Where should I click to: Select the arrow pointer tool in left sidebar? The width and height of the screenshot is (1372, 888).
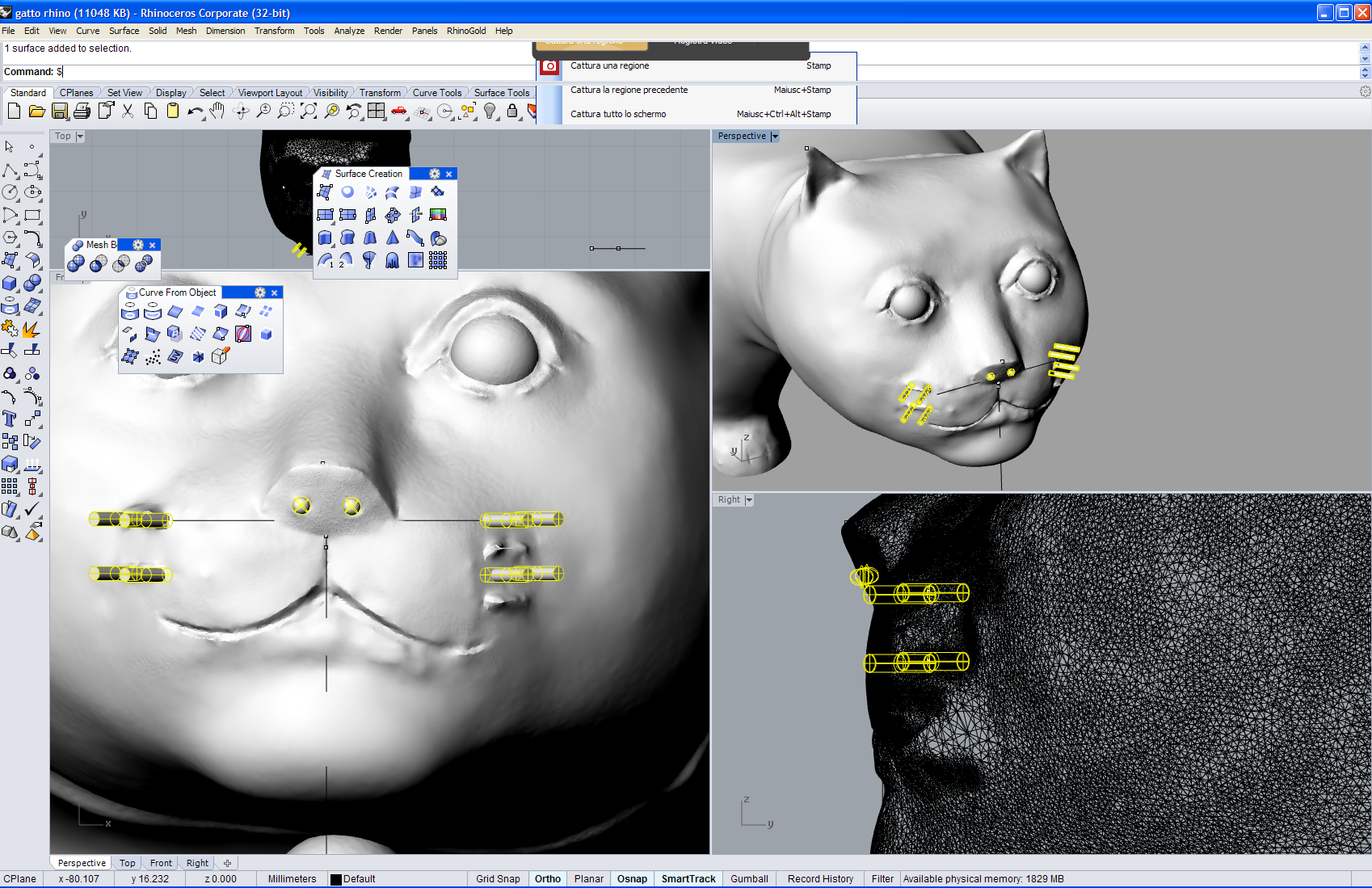click(10, 147)
